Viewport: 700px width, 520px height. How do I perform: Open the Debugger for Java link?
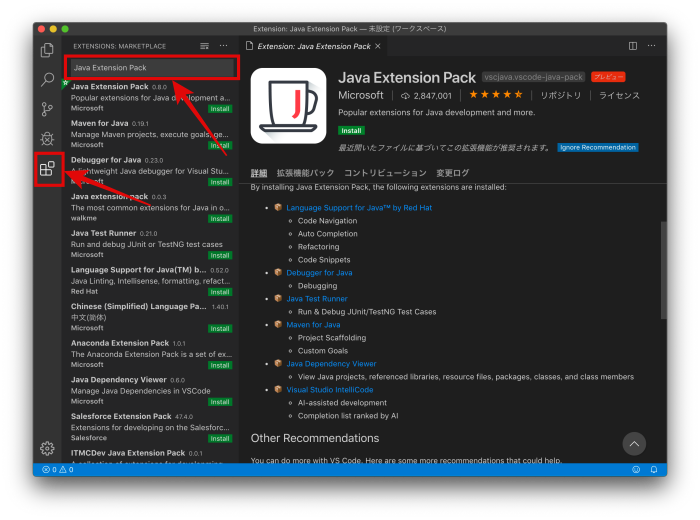click(319, 273)
